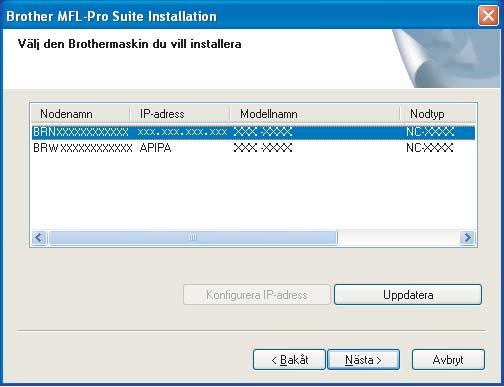Cancel installation with the Avbryt button
504x387 pixels.
coord(448,360)
